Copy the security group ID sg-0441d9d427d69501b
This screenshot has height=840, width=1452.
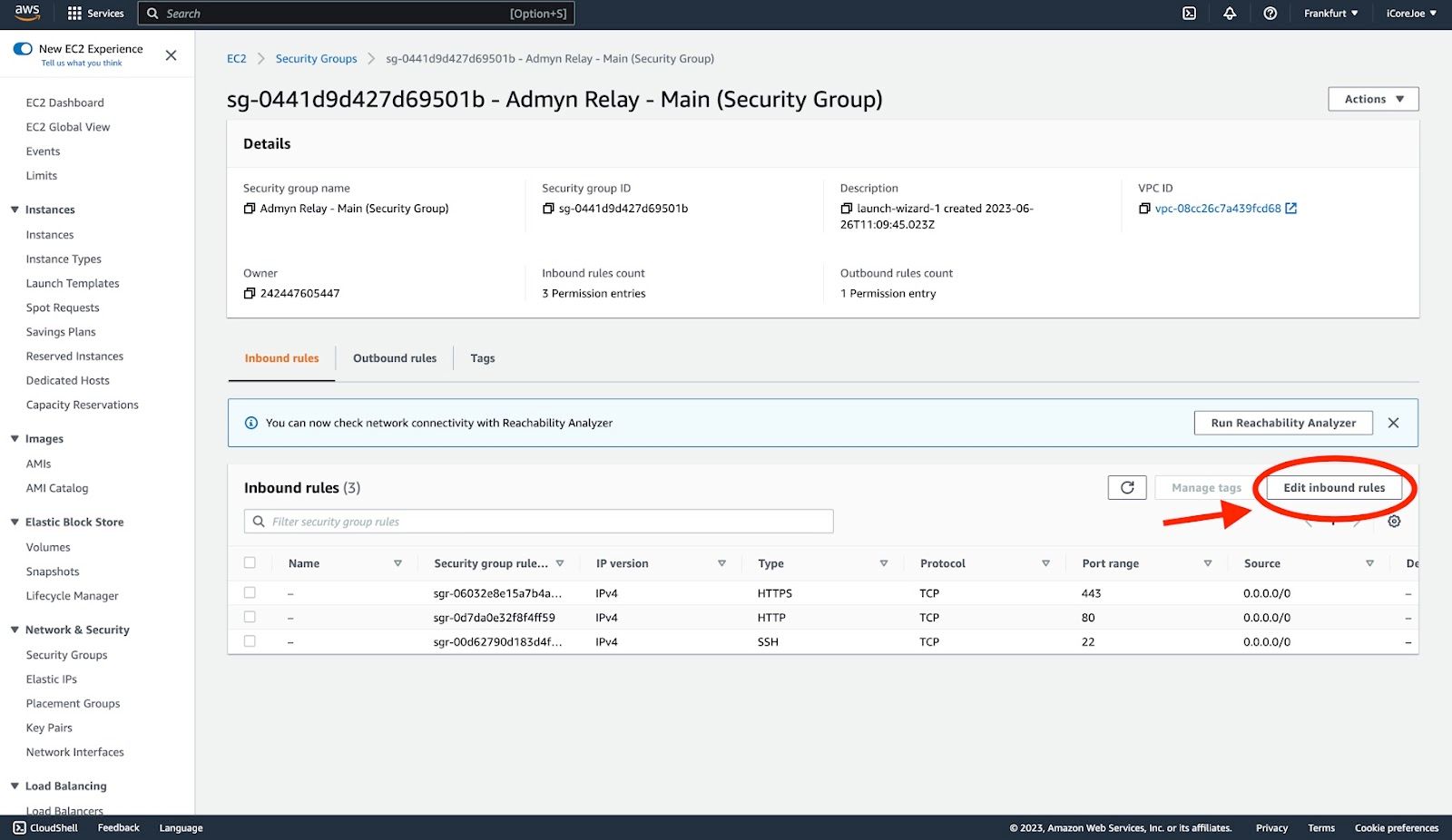point(548,209)
